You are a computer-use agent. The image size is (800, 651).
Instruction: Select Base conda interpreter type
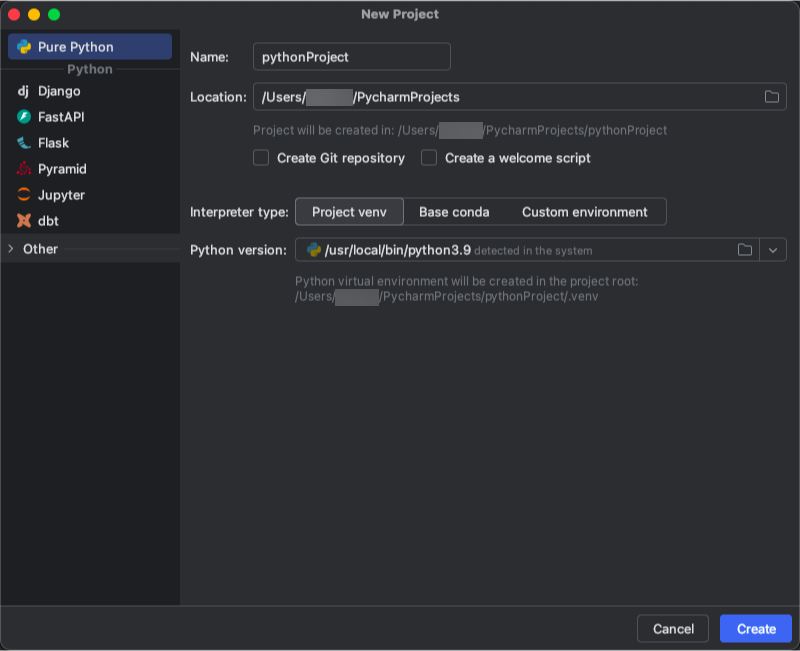tap(454, 212)
